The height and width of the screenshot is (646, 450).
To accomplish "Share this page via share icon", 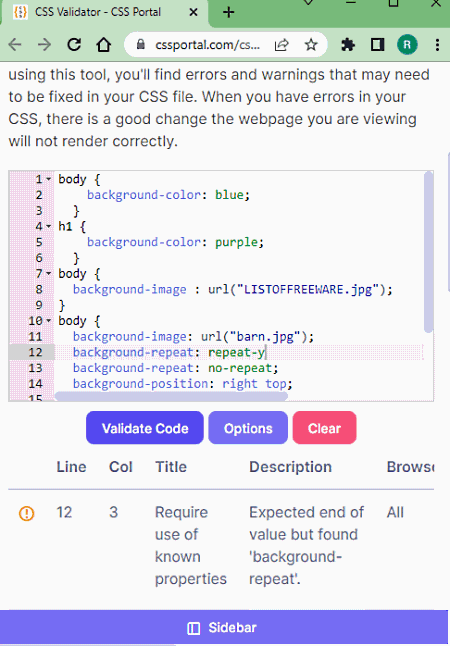I will click(281, 44).
